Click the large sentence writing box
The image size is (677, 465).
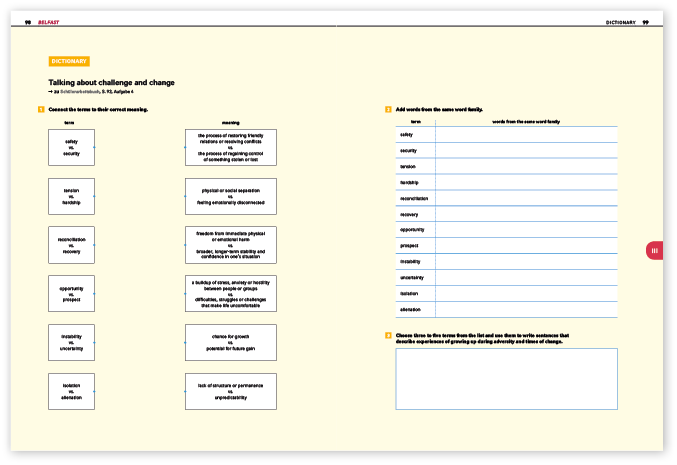506,379
